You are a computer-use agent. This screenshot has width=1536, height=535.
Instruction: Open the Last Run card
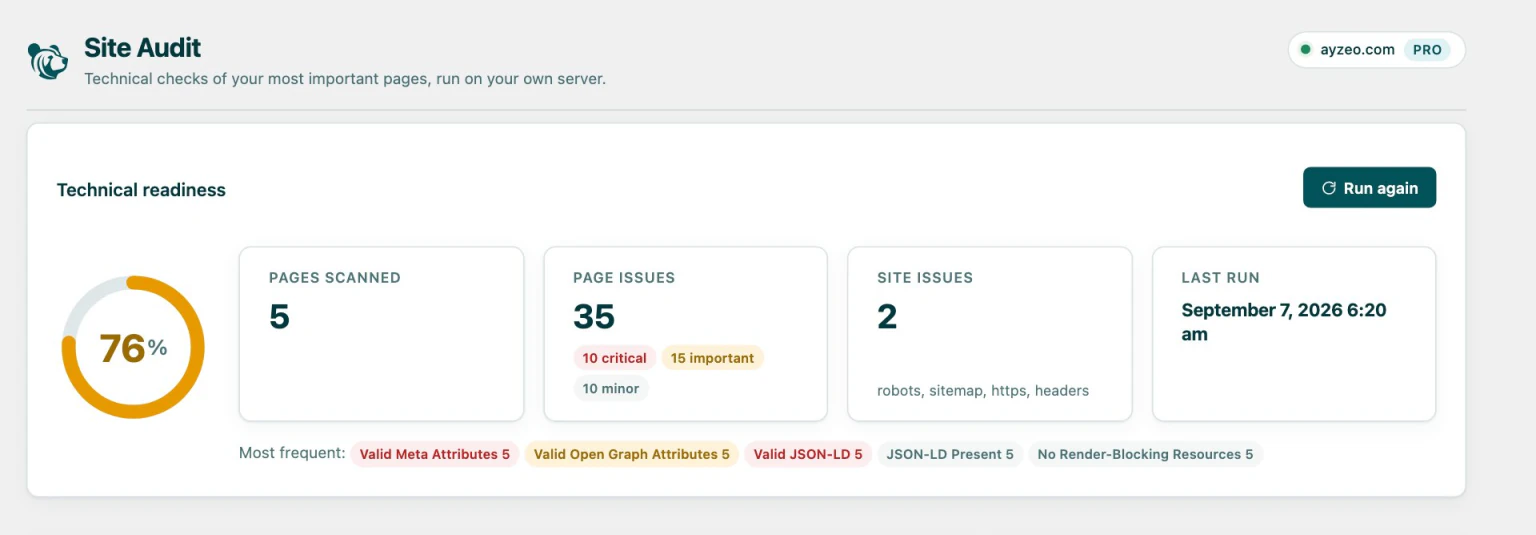click(x=1294, y=334)
